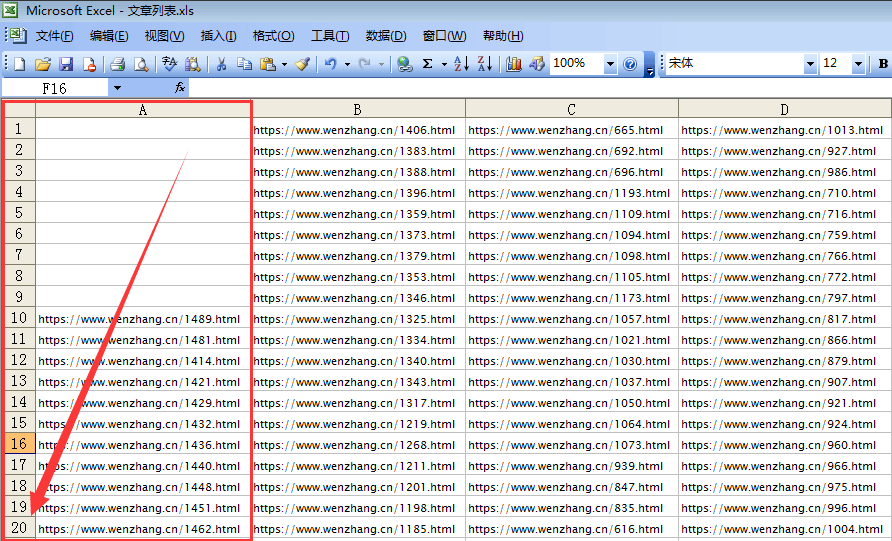Open the Paste options dropdown arrow
The image size is (892, 541).
(x=284, y=64)
